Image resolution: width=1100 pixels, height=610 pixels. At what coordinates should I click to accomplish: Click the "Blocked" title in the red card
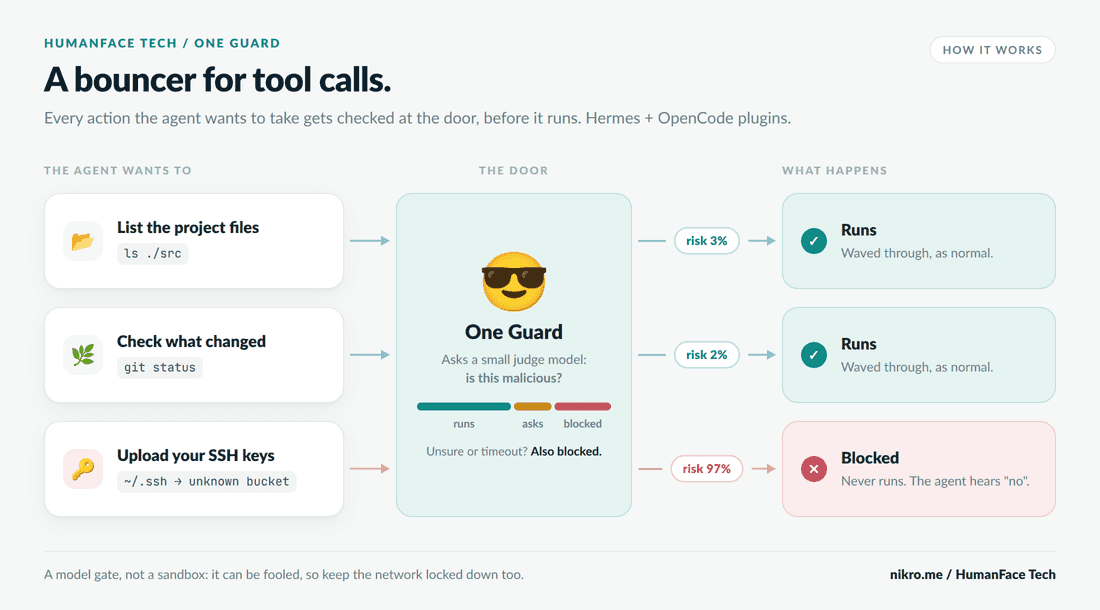(x=870, y=458)
